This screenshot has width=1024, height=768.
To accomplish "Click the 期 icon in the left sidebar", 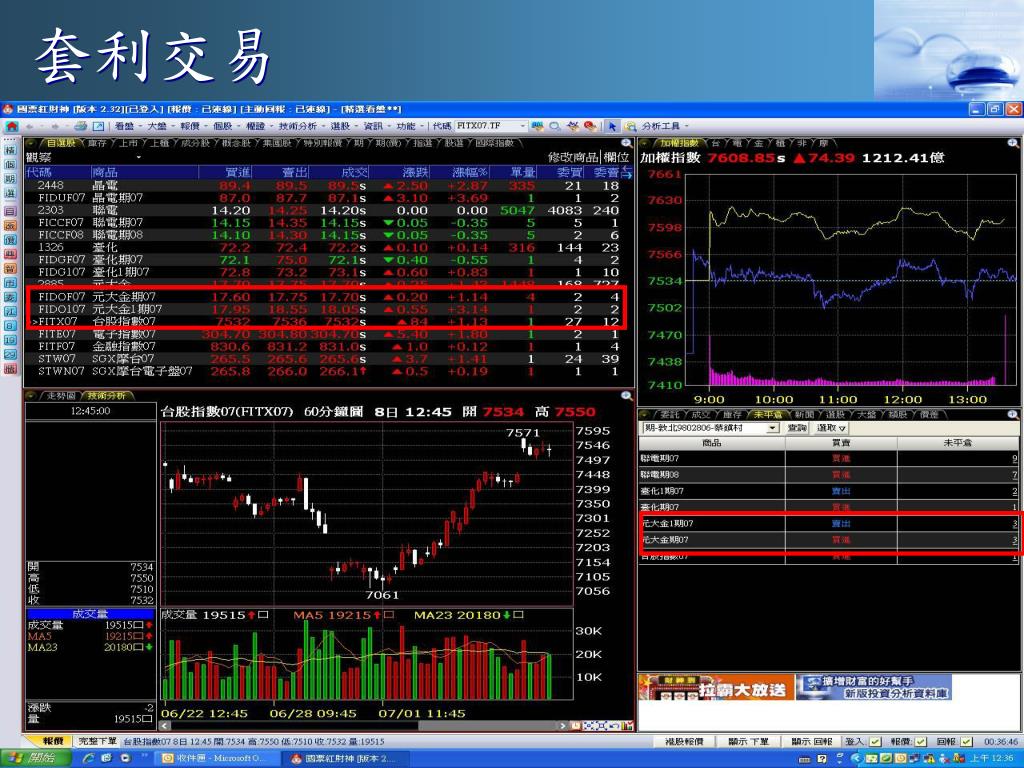I will click(x=10, y=179).
